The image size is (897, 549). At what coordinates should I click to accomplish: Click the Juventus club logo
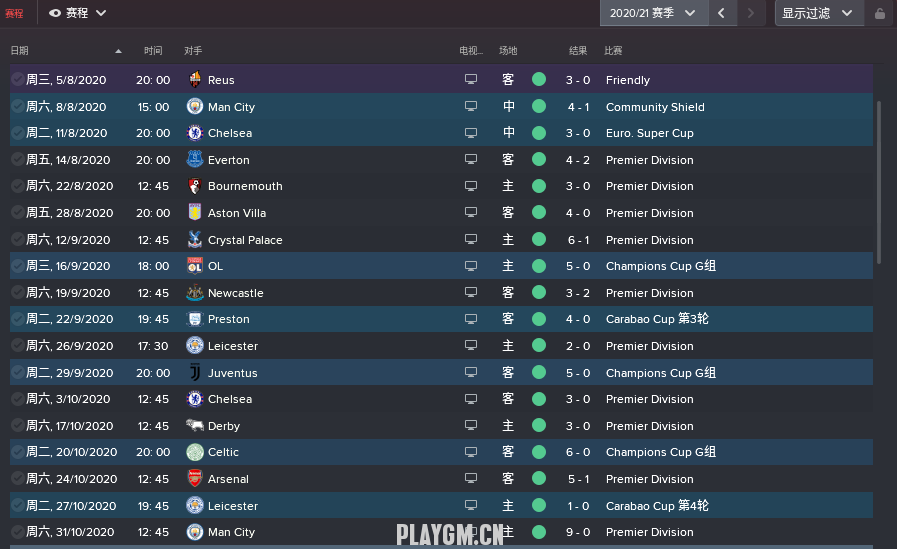click(x=195, y=372)
